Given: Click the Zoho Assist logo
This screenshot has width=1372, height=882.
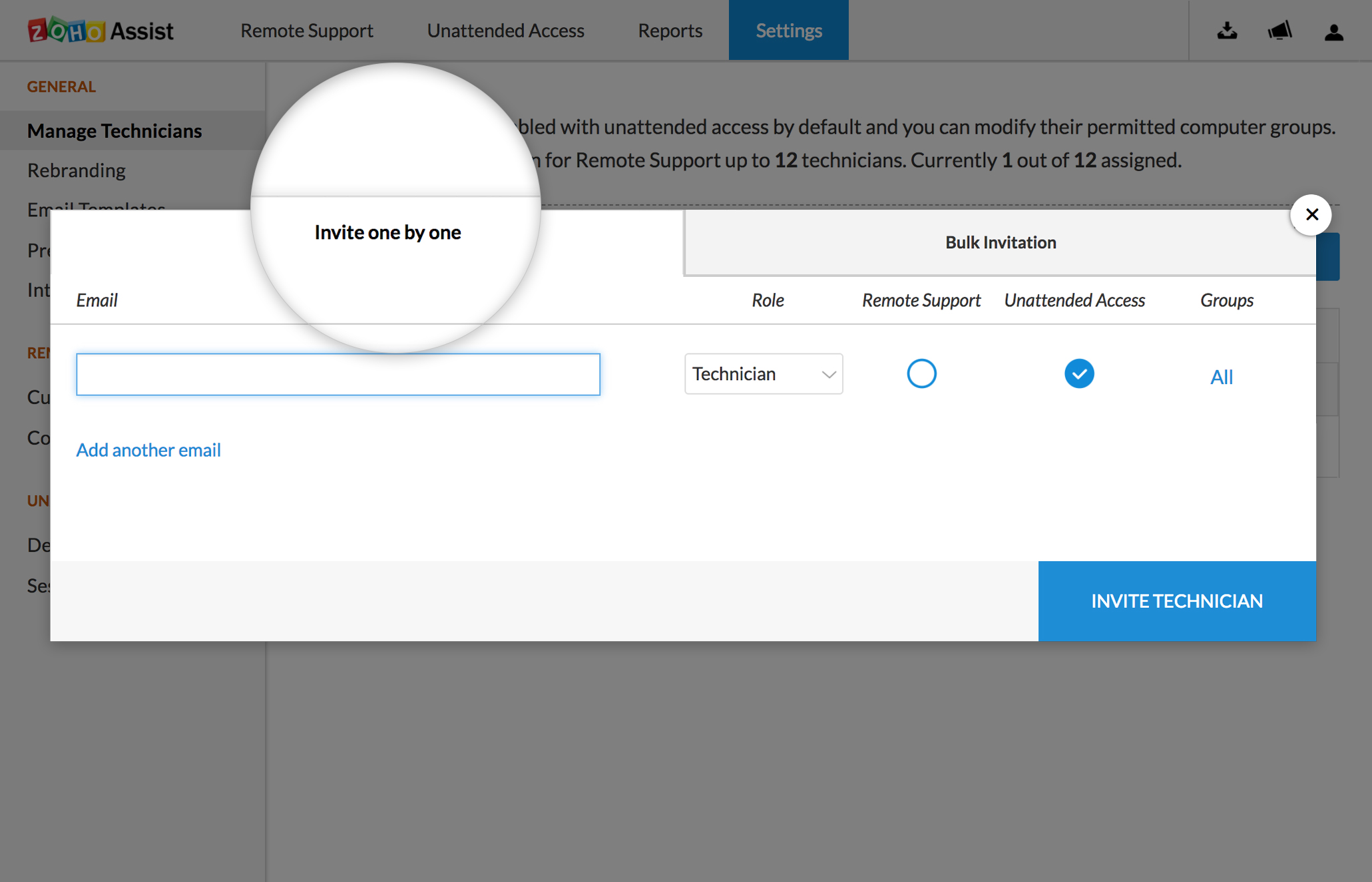Looking at the screenshot, I should click(100, 31).
